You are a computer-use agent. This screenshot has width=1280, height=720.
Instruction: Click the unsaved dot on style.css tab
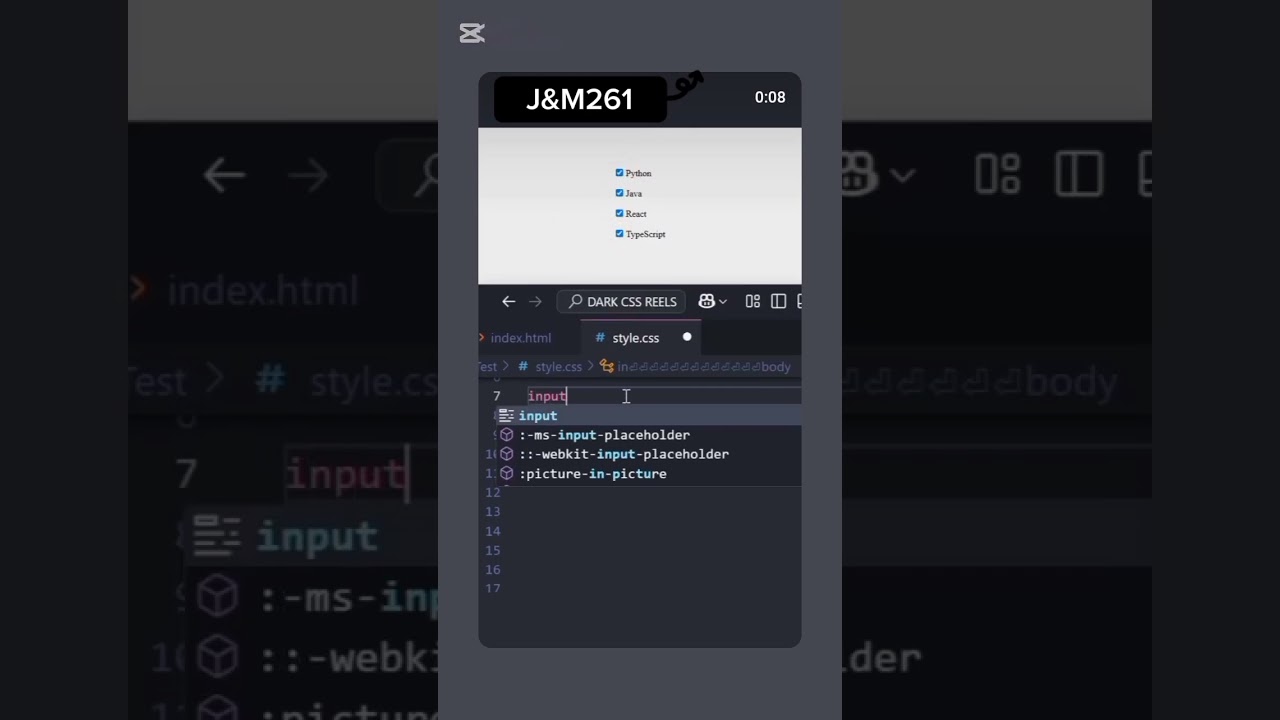click(687, 337)
